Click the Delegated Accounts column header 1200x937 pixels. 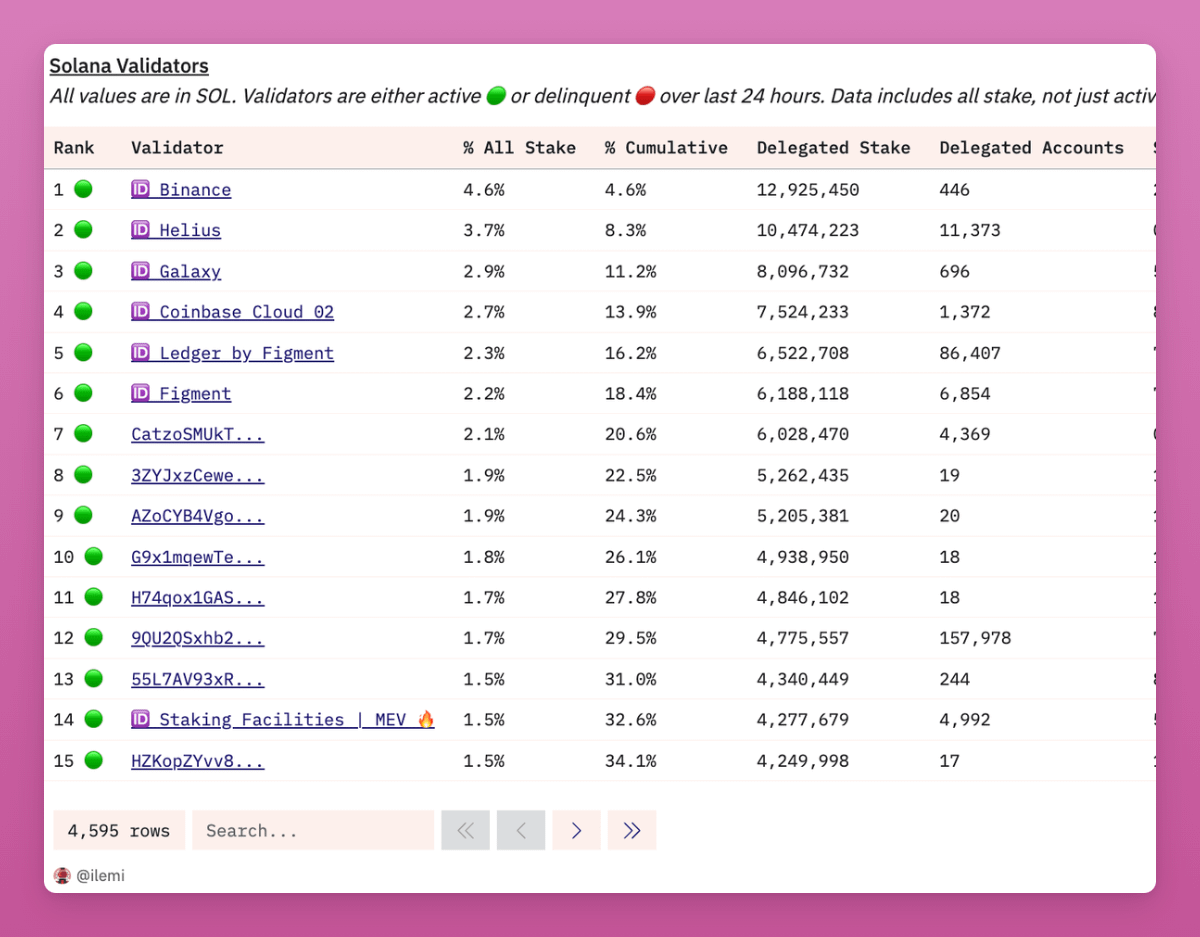(x=1031, y=148)
